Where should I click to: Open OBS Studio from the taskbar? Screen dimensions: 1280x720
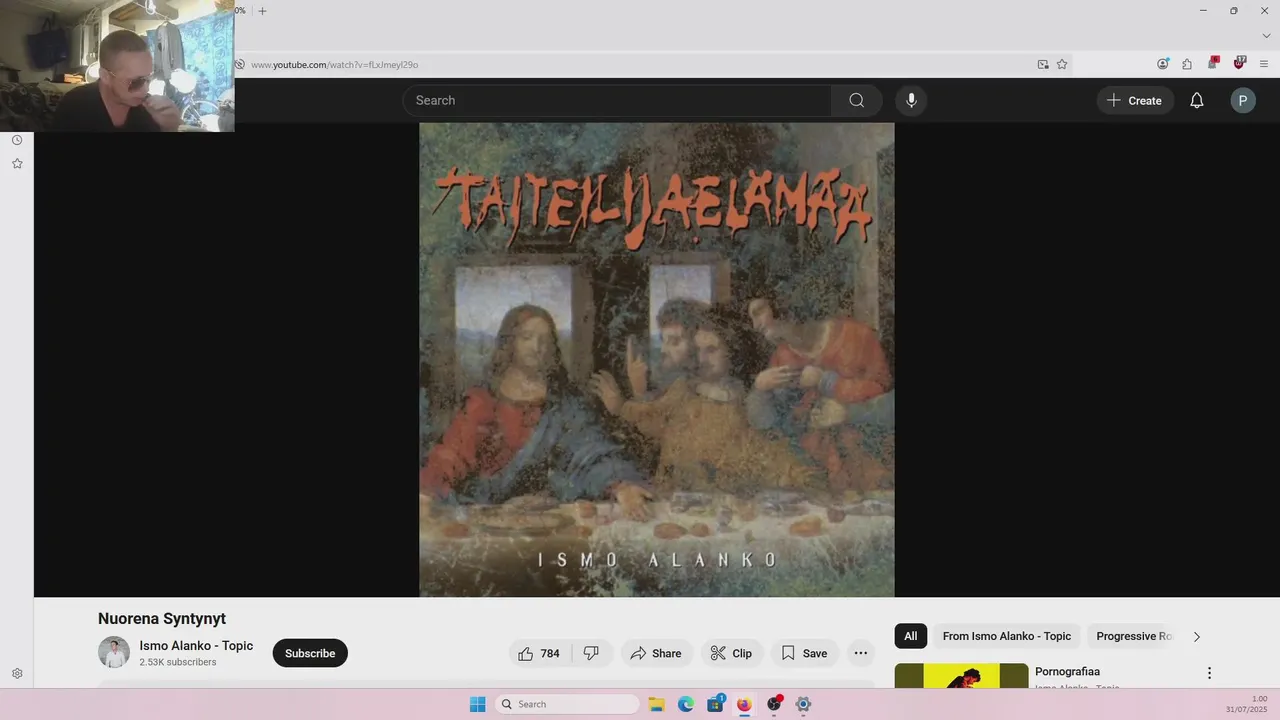(x=774, y=704)
